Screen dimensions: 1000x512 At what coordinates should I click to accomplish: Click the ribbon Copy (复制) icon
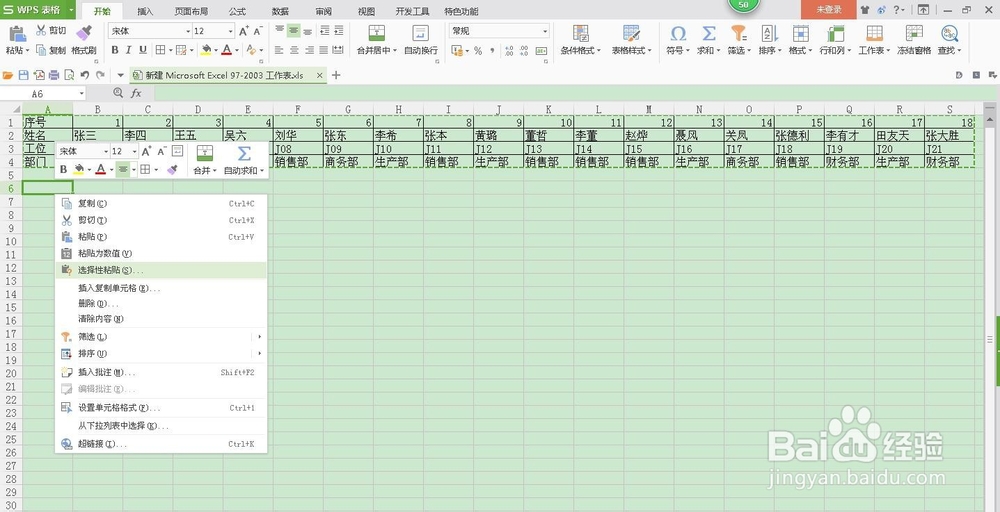click(41, 50)
